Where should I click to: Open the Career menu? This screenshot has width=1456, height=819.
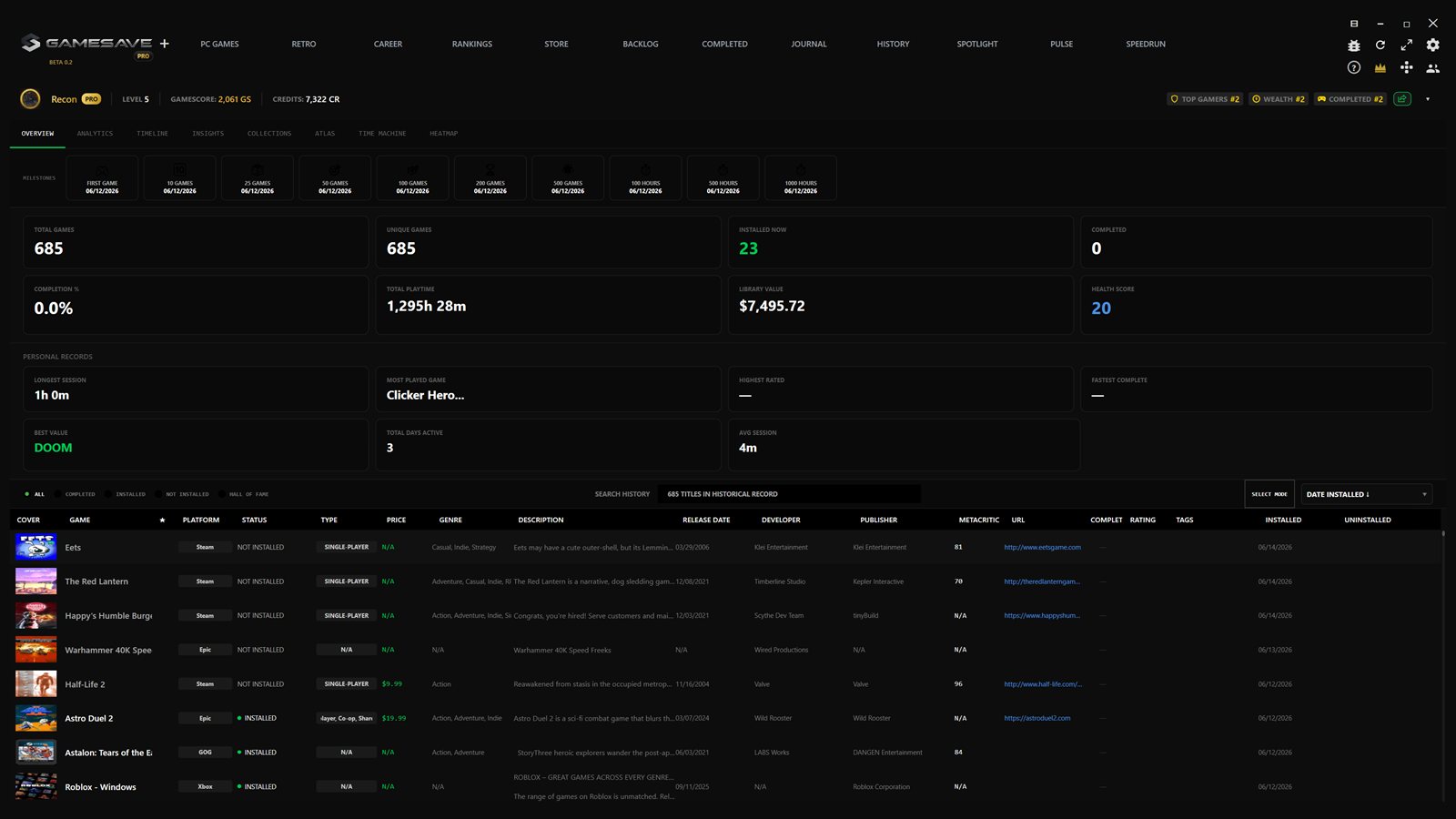(388, 44)
